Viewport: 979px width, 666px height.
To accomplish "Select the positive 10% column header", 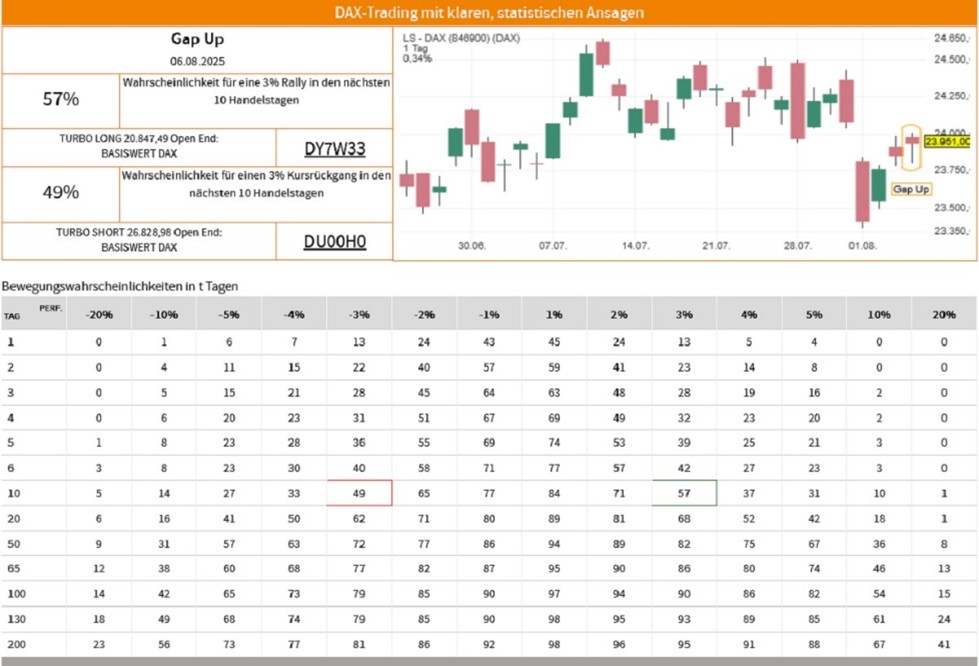I will 878,315.
